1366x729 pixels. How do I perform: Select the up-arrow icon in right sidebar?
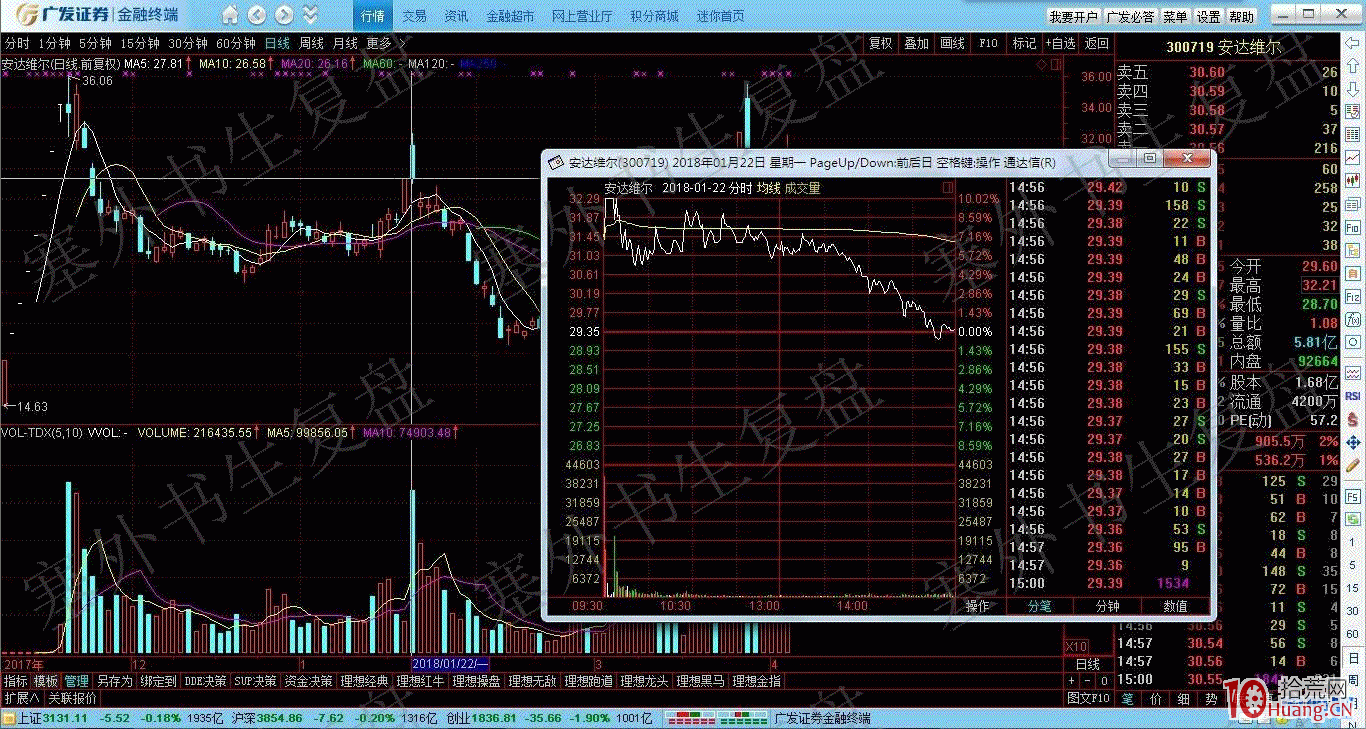[x=1353, y=66]
